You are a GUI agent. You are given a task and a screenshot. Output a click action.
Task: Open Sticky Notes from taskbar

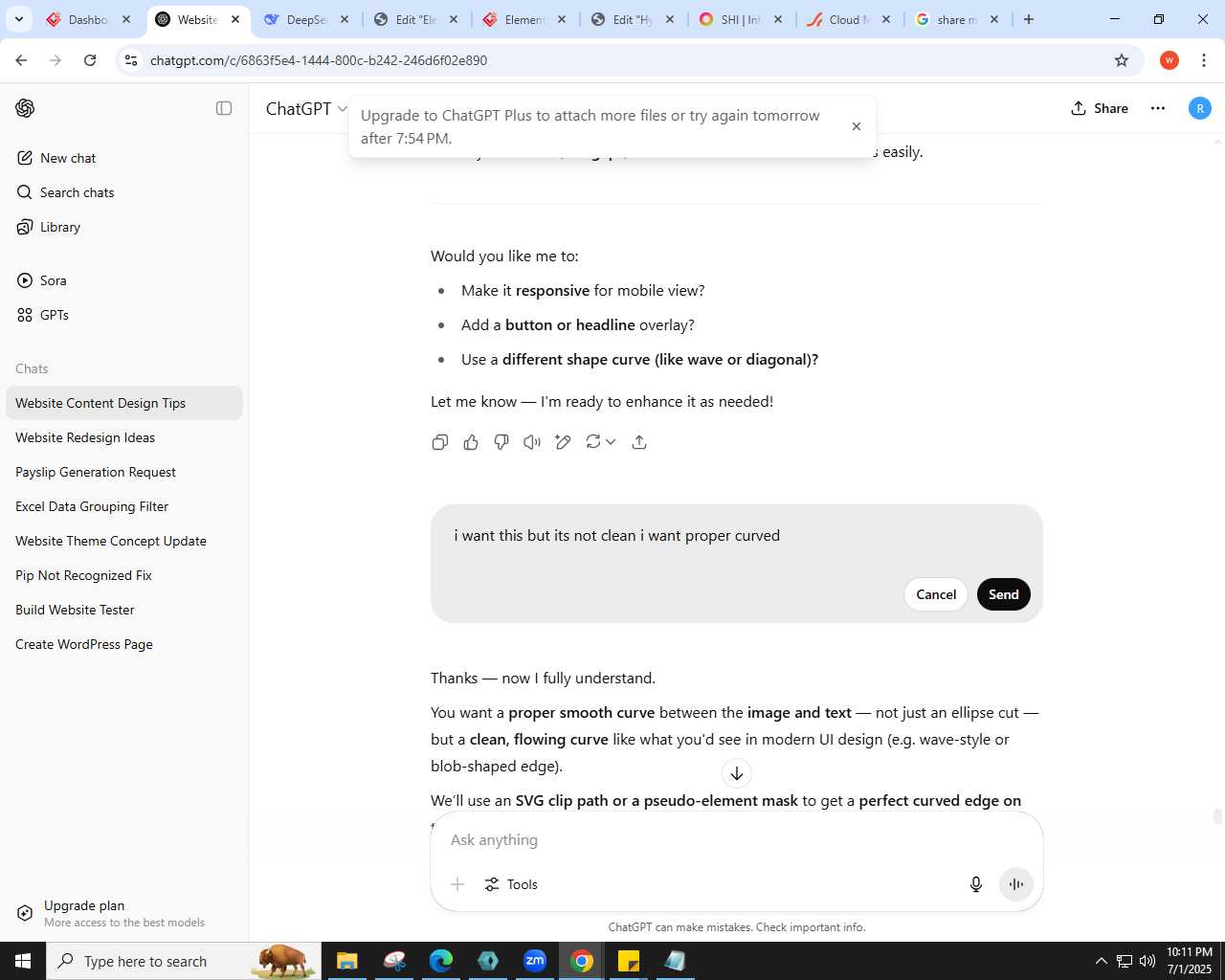pyautogui.click(x=629, y=961)
